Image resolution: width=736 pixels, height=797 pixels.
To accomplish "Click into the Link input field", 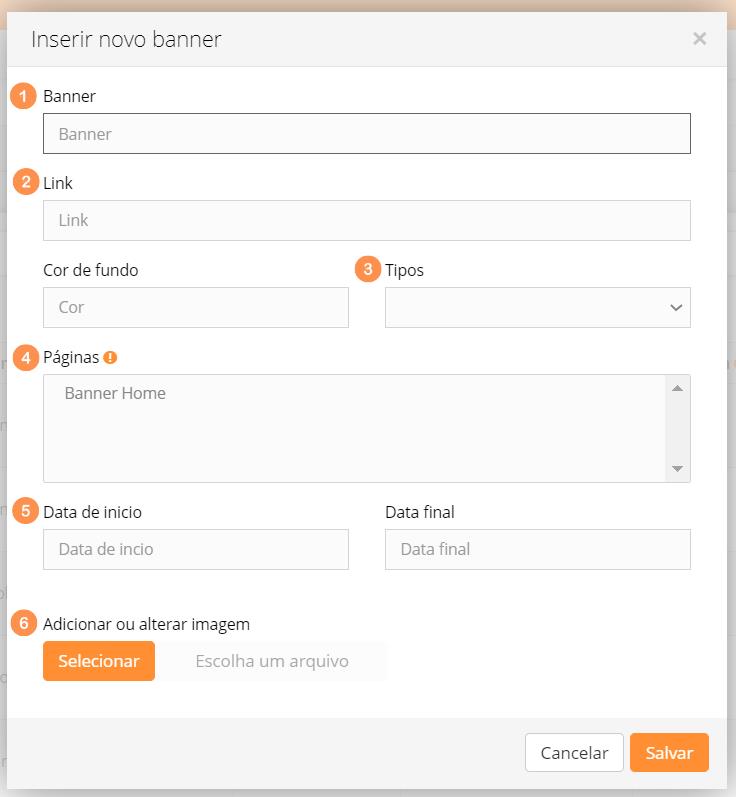I will coord(366,220).
